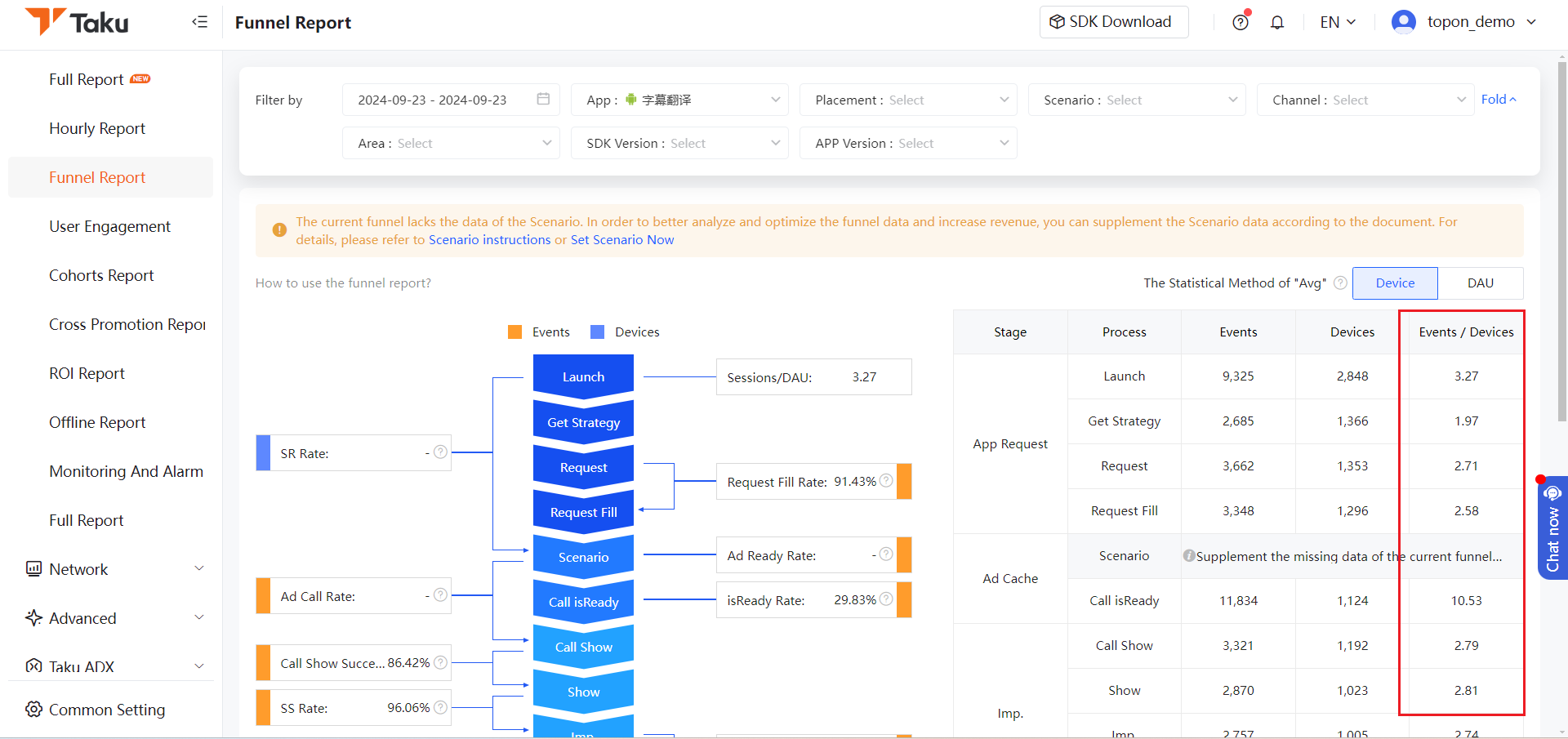Click the orange Events legend swatch
The image size is (1568, 739).
point(515,332)
